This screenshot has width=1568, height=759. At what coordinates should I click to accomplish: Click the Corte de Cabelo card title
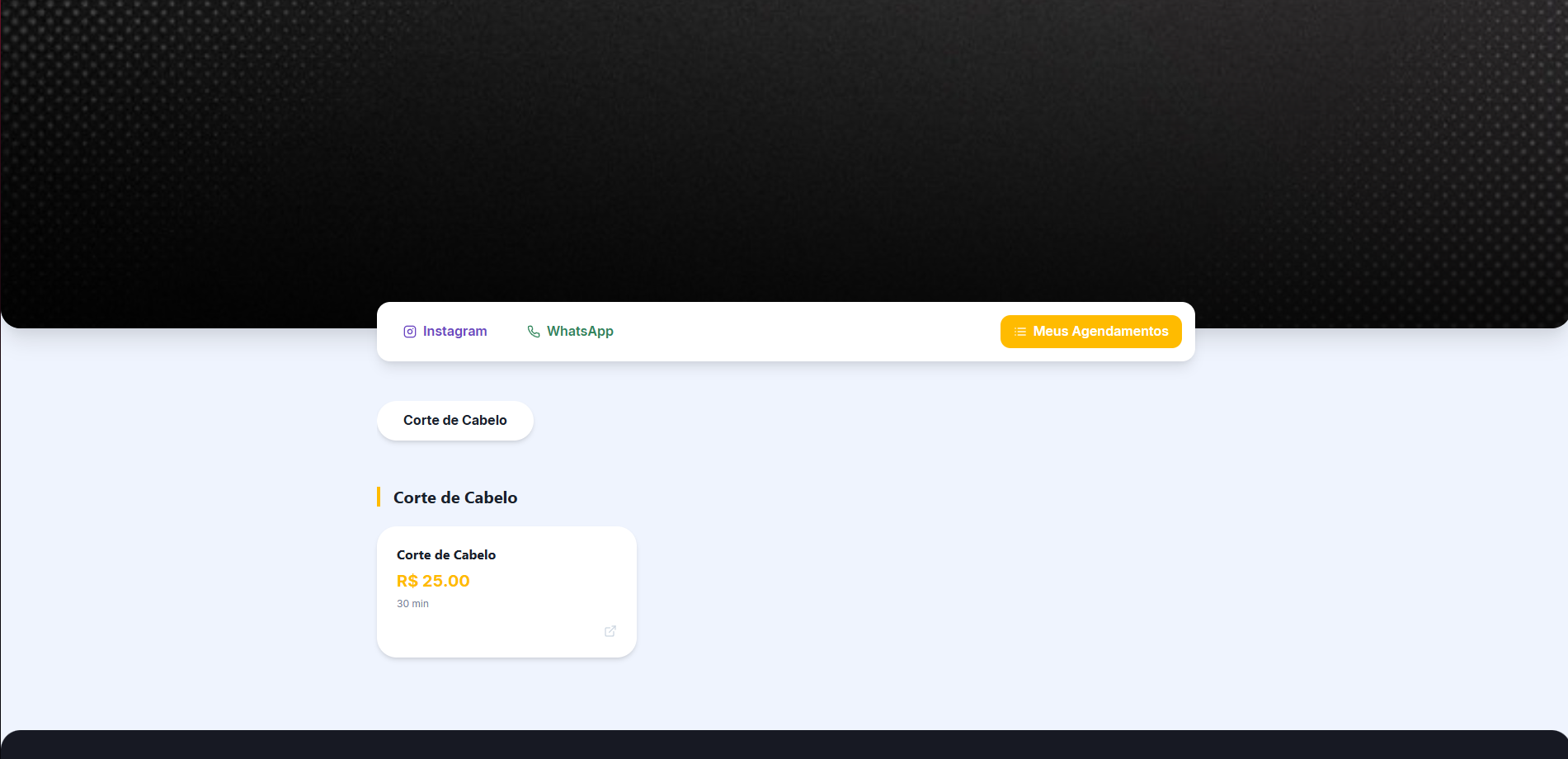click(446, 555)
